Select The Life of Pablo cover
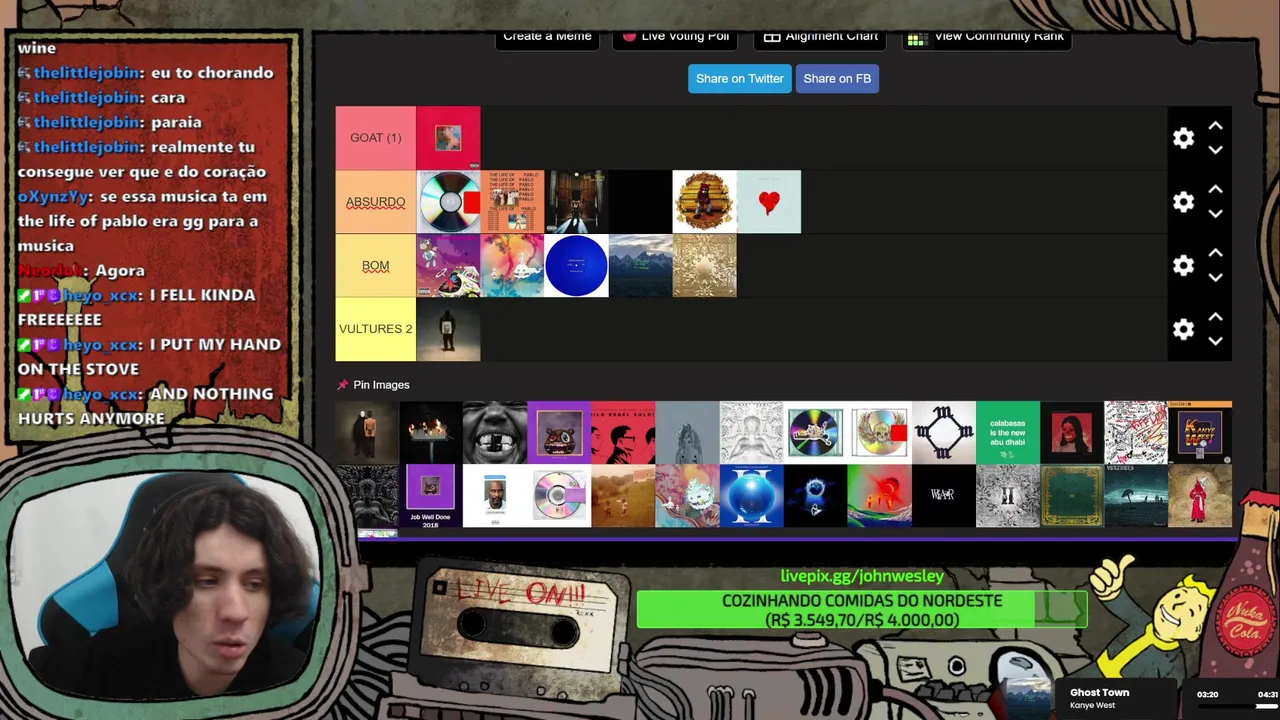1280x720 pixels. click(512, 202)
